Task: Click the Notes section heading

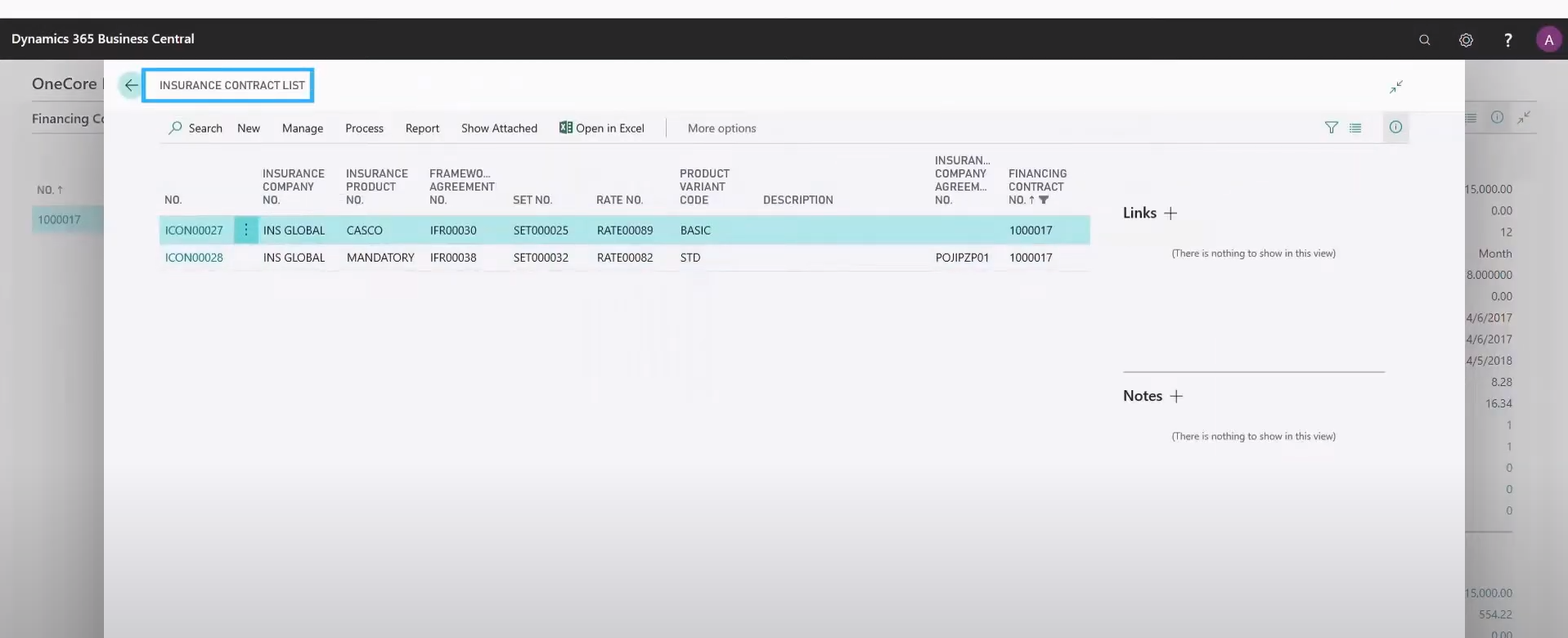Action: [x=1143, y=396]
